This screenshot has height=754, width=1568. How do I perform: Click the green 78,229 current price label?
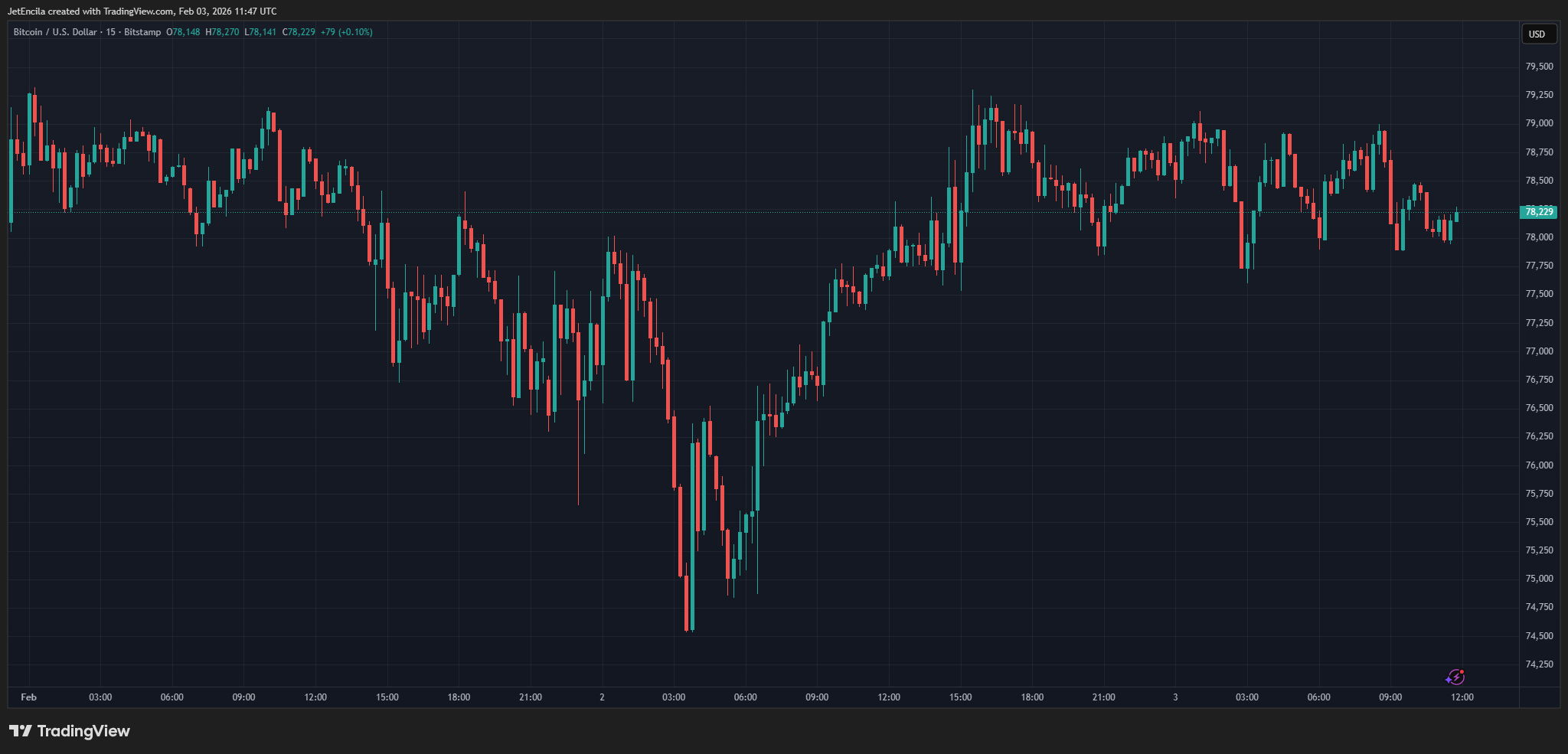1538,212
